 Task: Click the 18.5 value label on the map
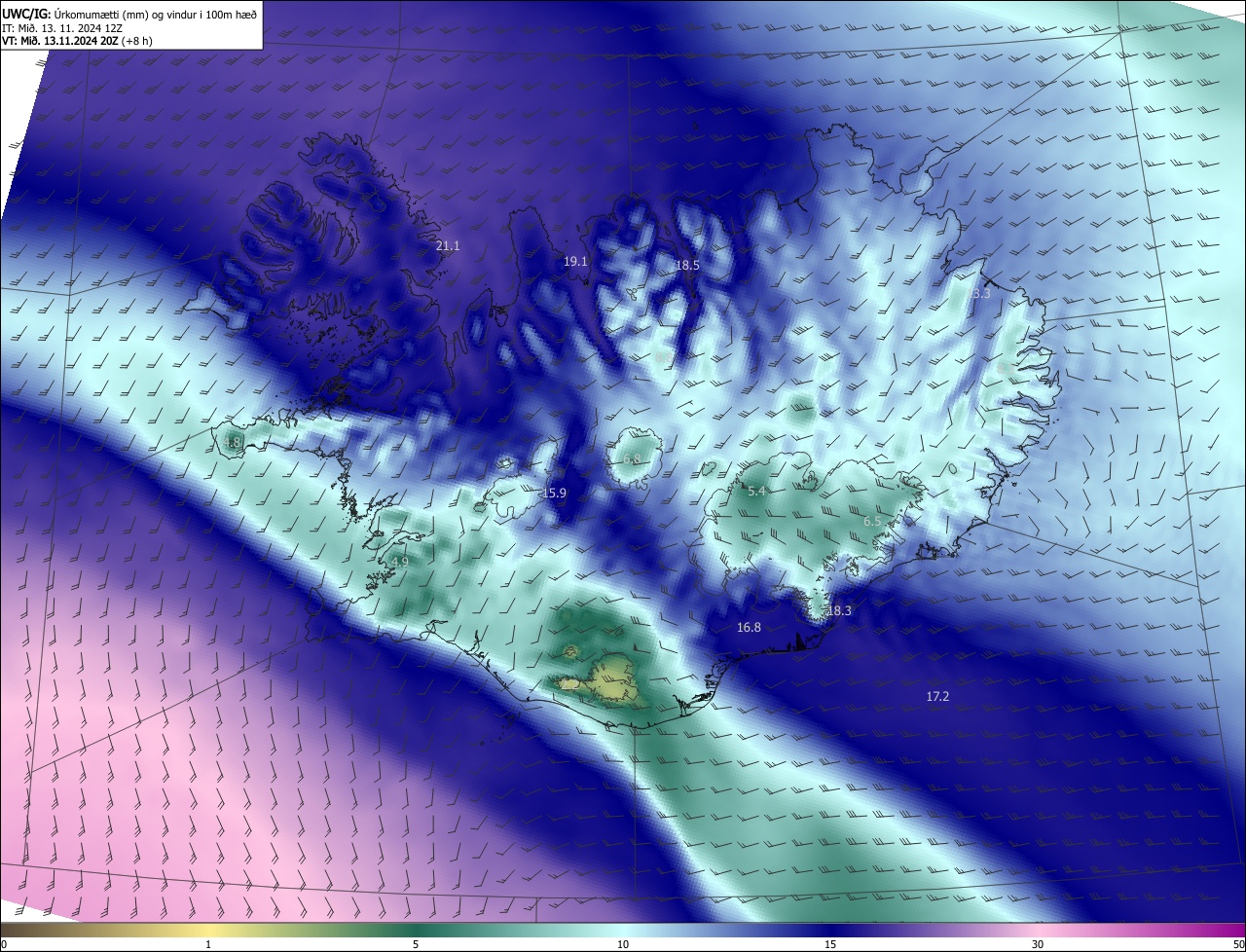coord(687,265)
